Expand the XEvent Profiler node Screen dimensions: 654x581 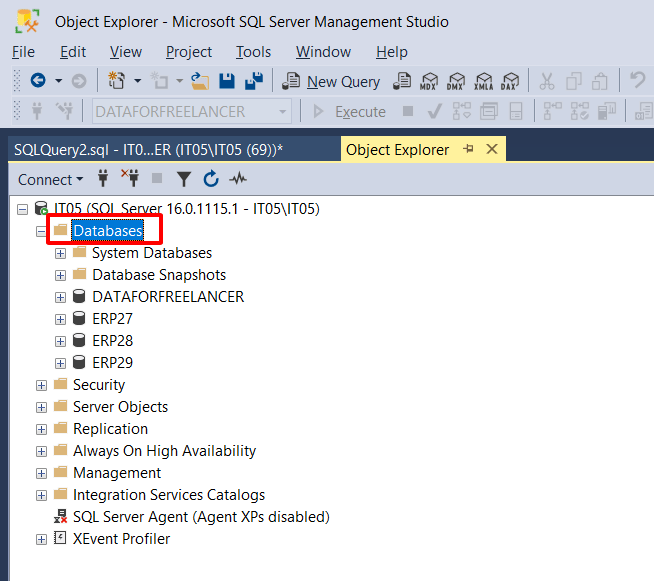(41, 539)
